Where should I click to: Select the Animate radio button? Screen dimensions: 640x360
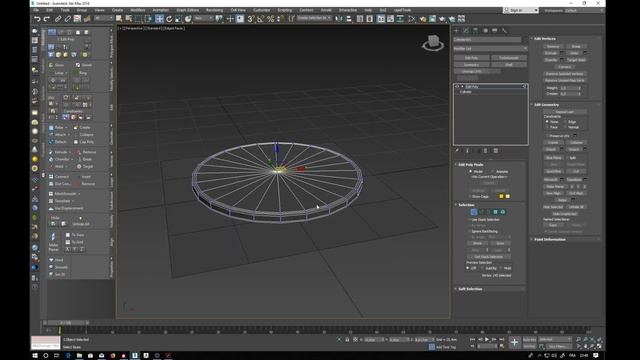493,171
